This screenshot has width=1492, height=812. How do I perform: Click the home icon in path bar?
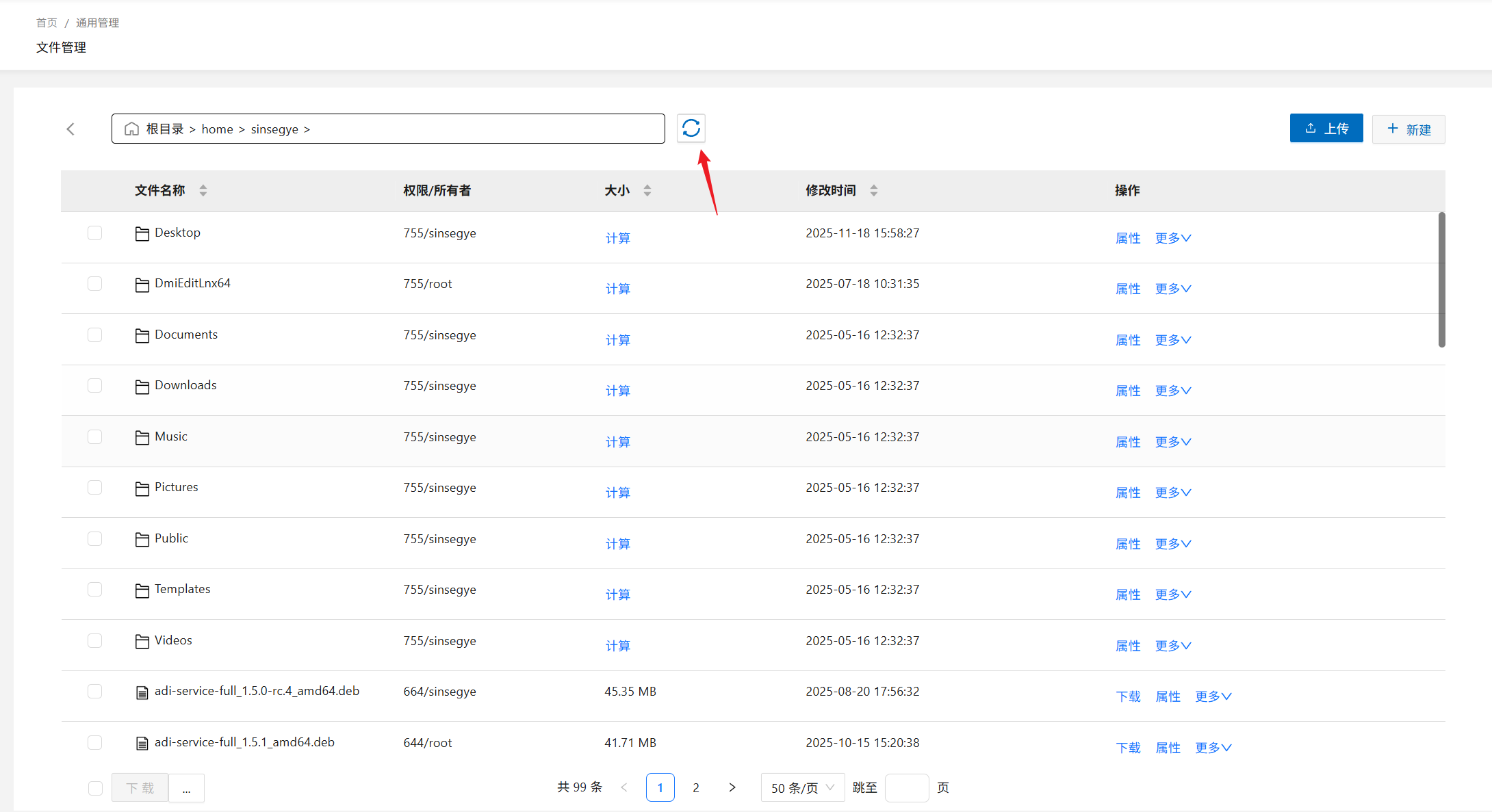(131, 129)
